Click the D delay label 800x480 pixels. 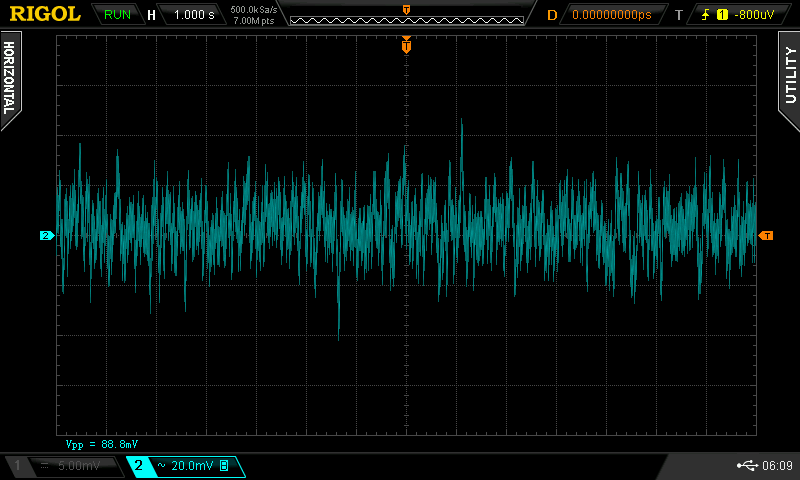click(552, 15)
